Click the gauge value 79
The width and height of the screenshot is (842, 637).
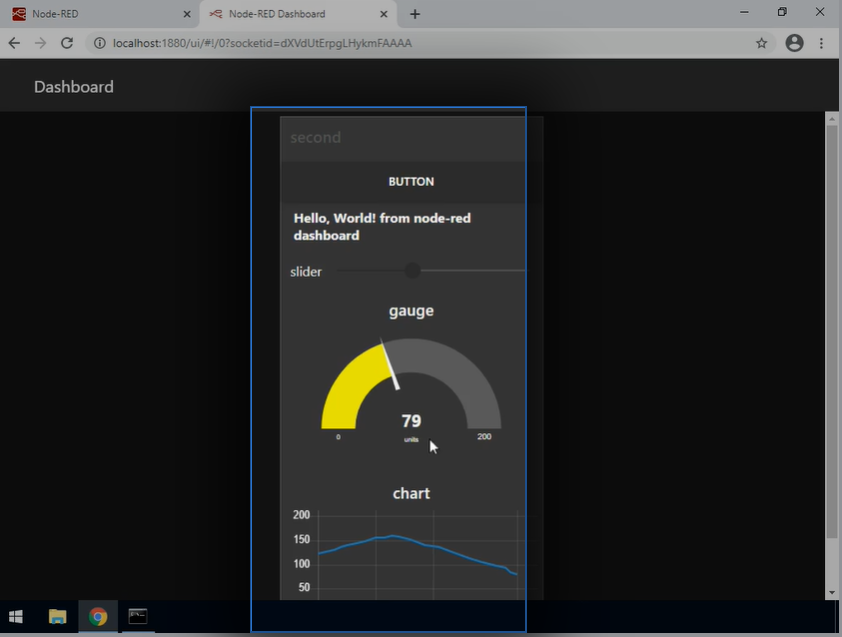411,421
